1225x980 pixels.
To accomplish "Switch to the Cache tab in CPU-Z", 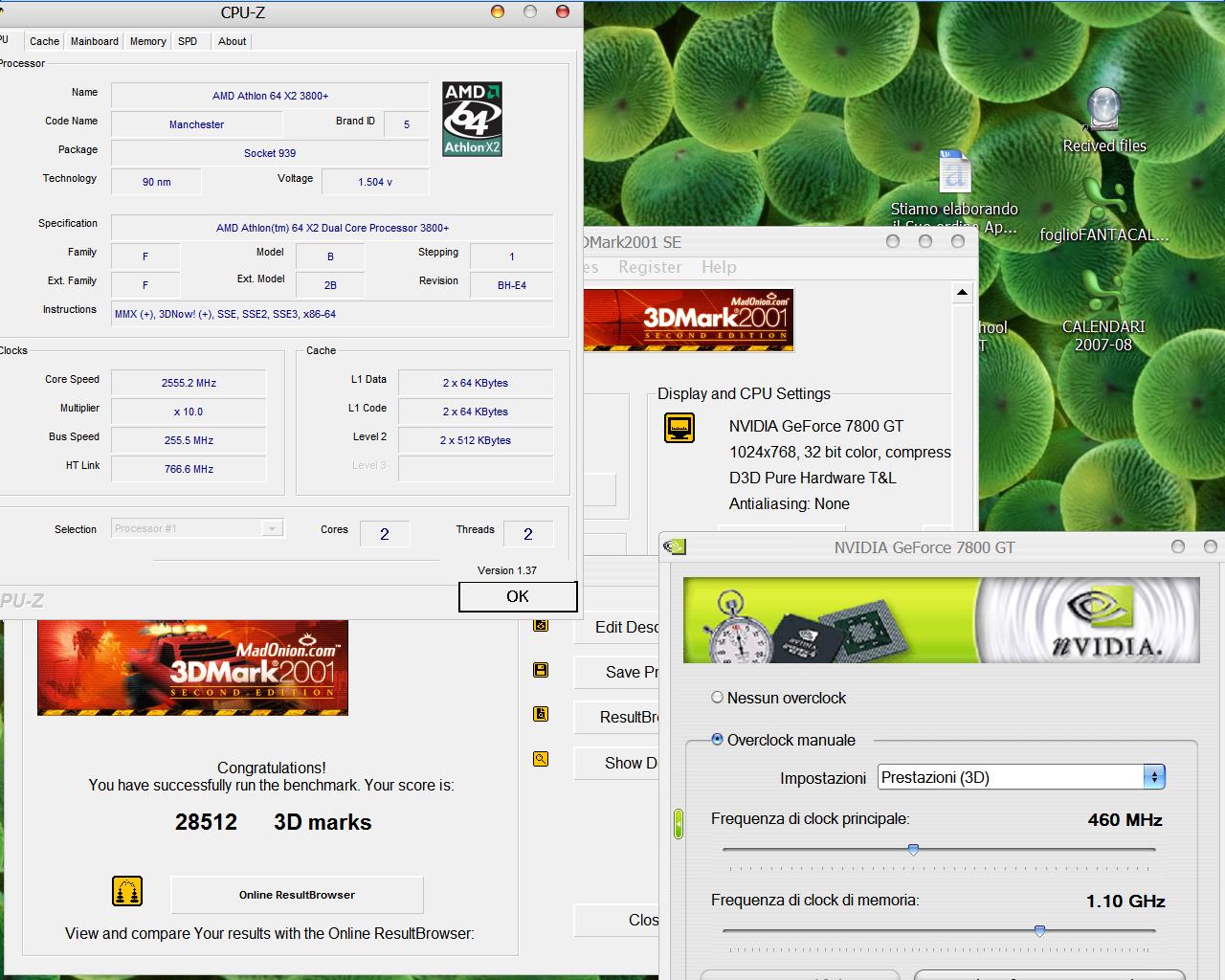I will pyautogui.click(x=44, y=41).
